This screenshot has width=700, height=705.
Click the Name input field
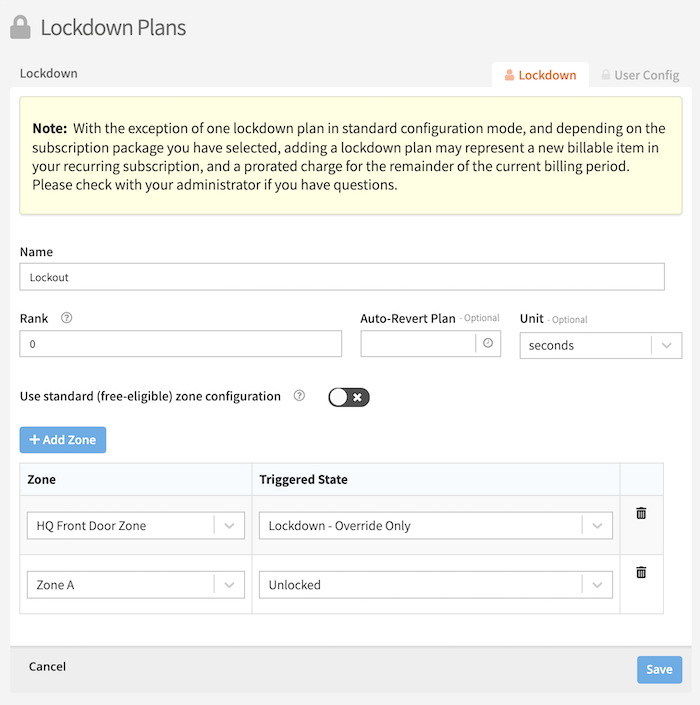point(342,277)
